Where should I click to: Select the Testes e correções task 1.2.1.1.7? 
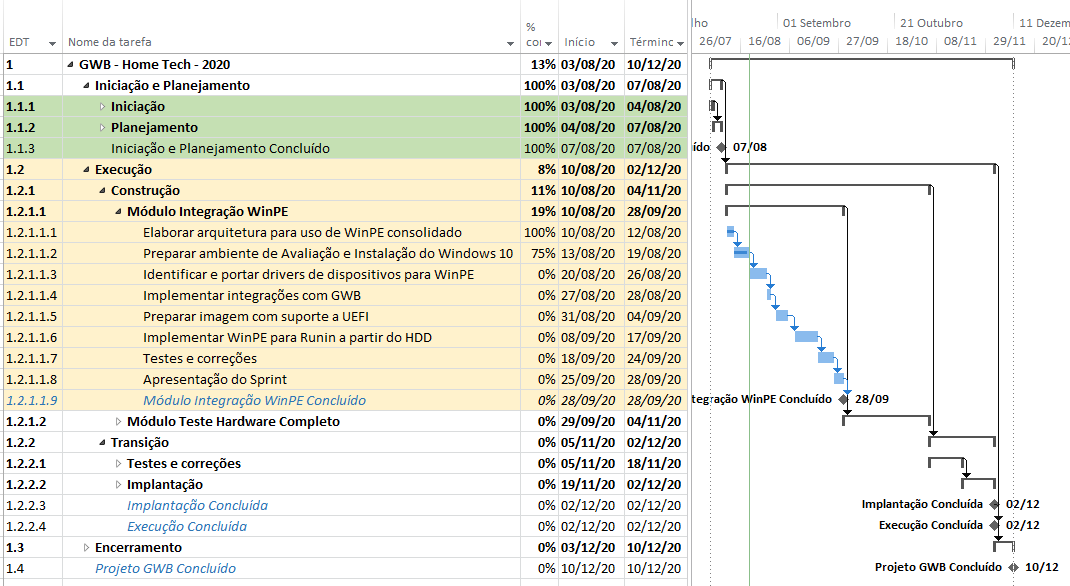[200, 359]
